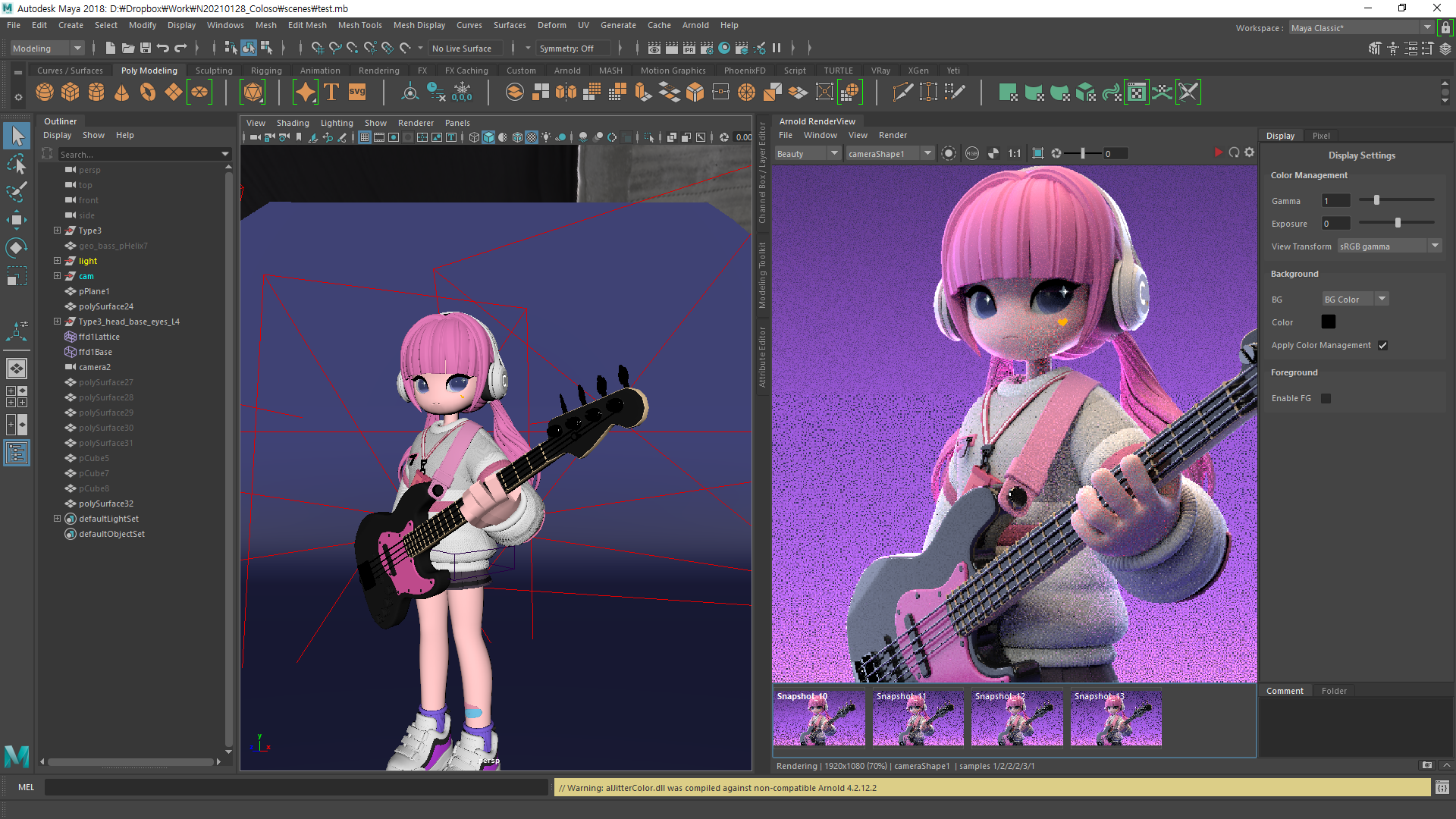The width and height of the screenshot is (1456, 819).
Task: Open the BG Color dropdown
Action: pyautogui.click(x=1354, y=300)
